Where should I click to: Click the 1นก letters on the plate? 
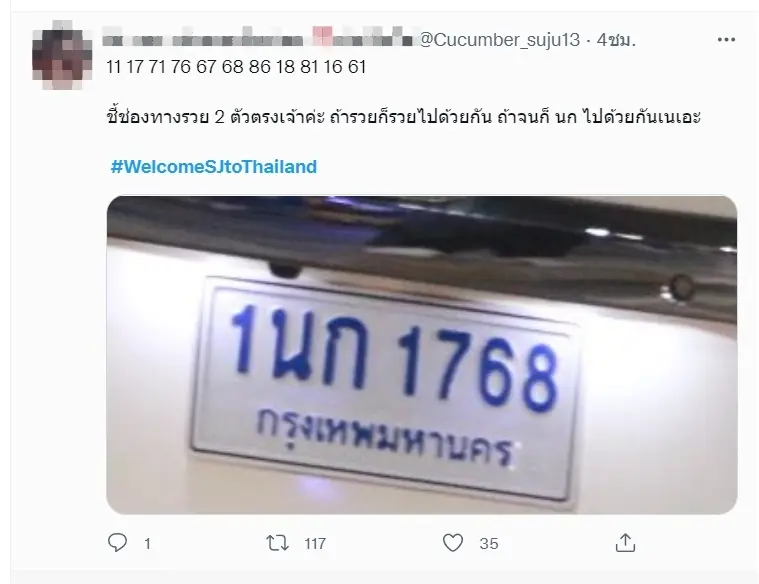click(x=299, y=345)
